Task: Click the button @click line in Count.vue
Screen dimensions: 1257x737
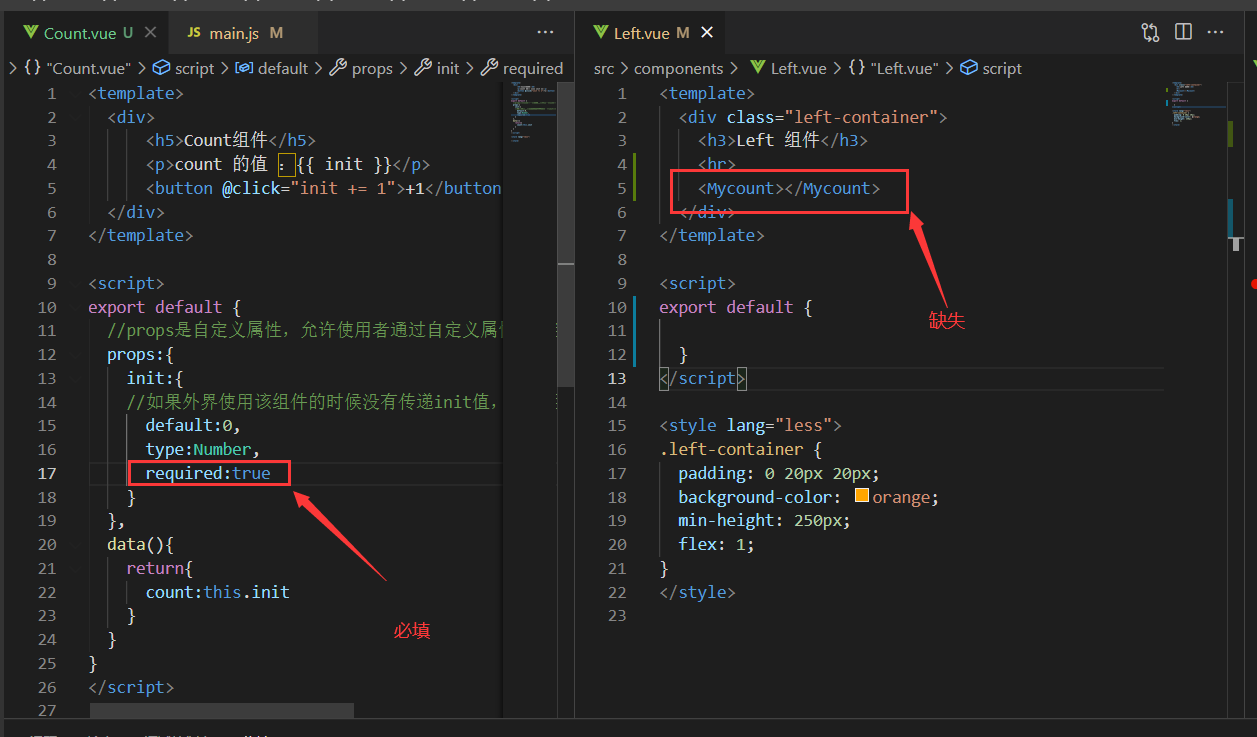Action: point(323,188)
